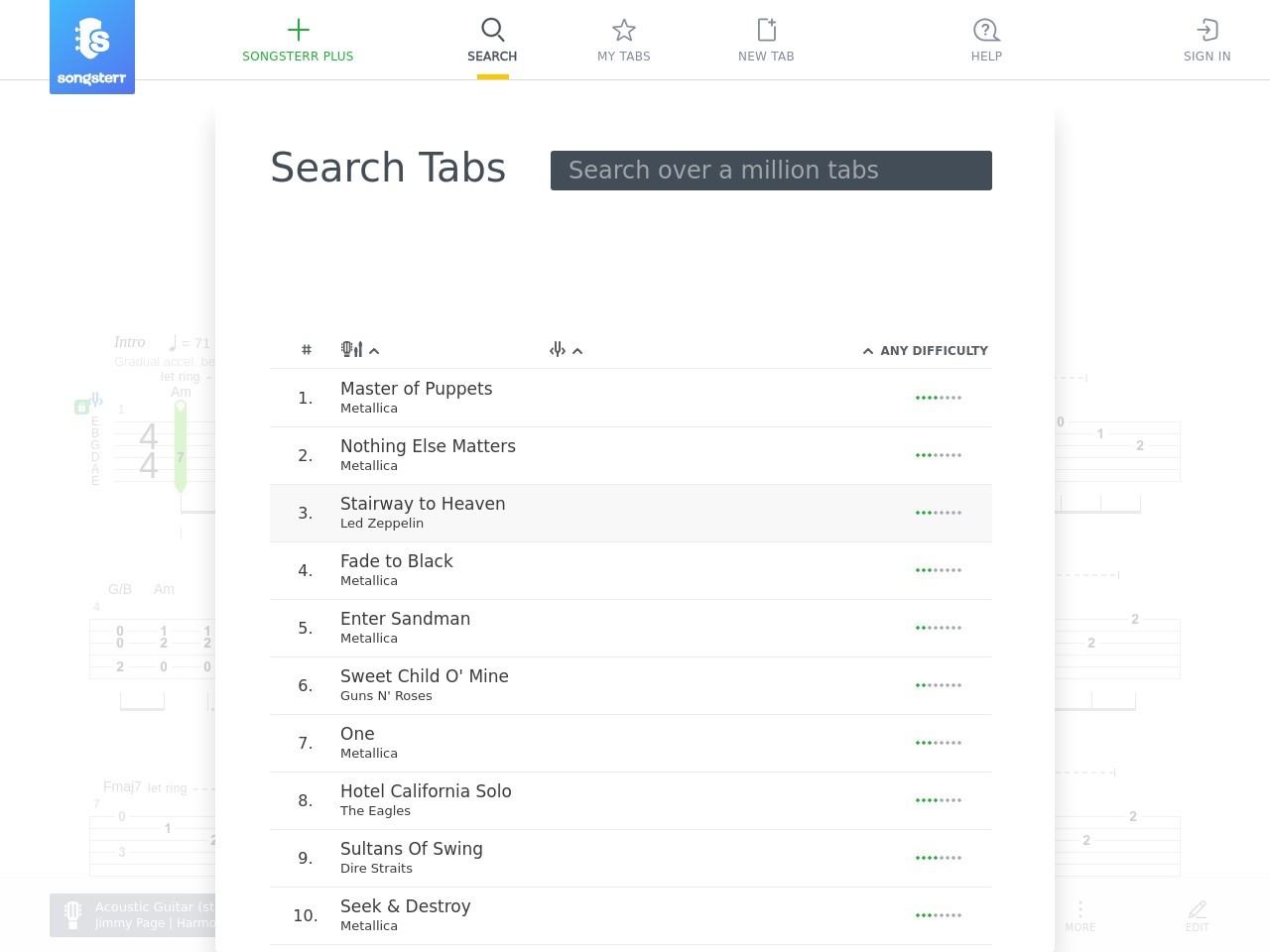Click Sign In
Screen dimensions: 1270x952
[1206, 41]
